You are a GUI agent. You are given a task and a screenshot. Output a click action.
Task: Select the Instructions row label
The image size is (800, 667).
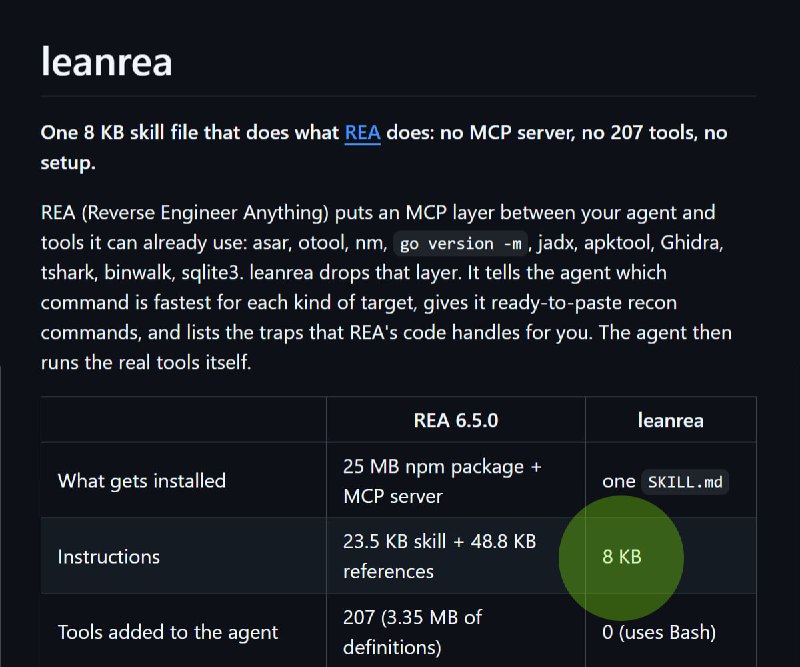click(x=109, y=556)
